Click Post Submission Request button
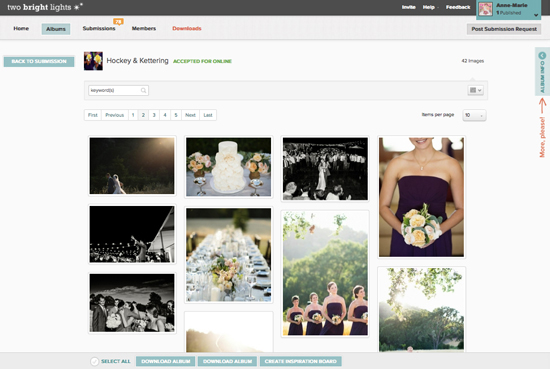 (x=504, y=29)
